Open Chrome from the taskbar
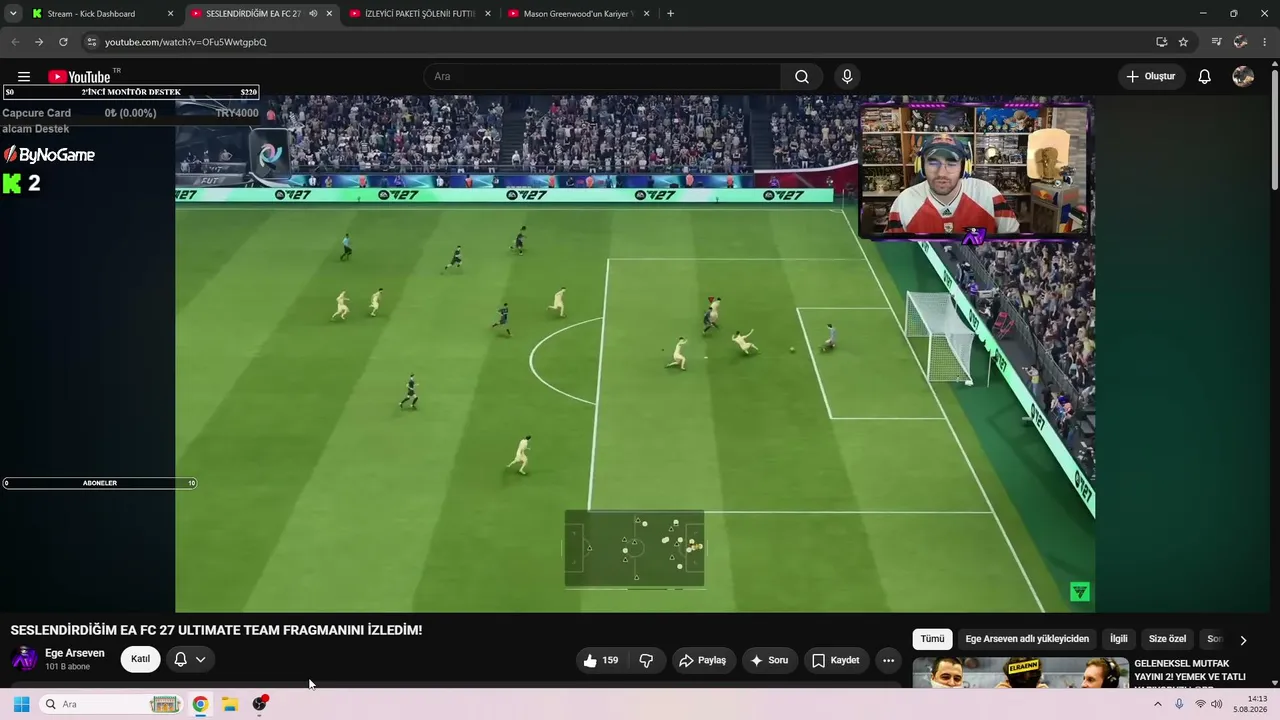 [200, 704]
